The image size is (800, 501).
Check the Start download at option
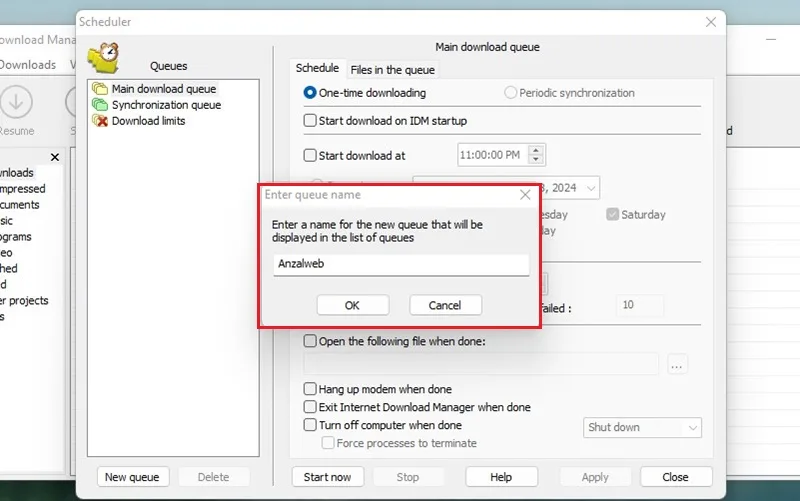(310, 155)
